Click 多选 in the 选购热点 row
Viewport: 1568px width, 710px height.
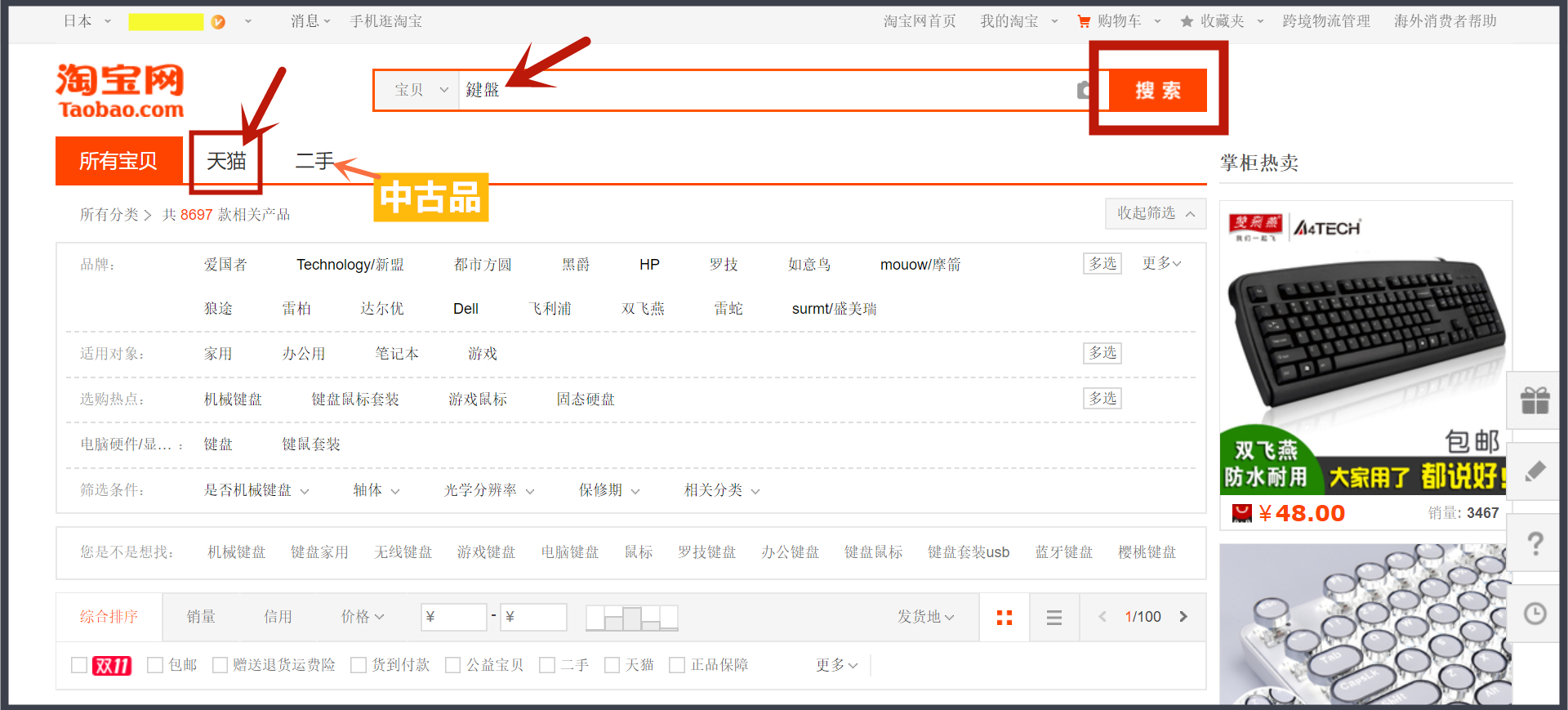coord(1102,398)
